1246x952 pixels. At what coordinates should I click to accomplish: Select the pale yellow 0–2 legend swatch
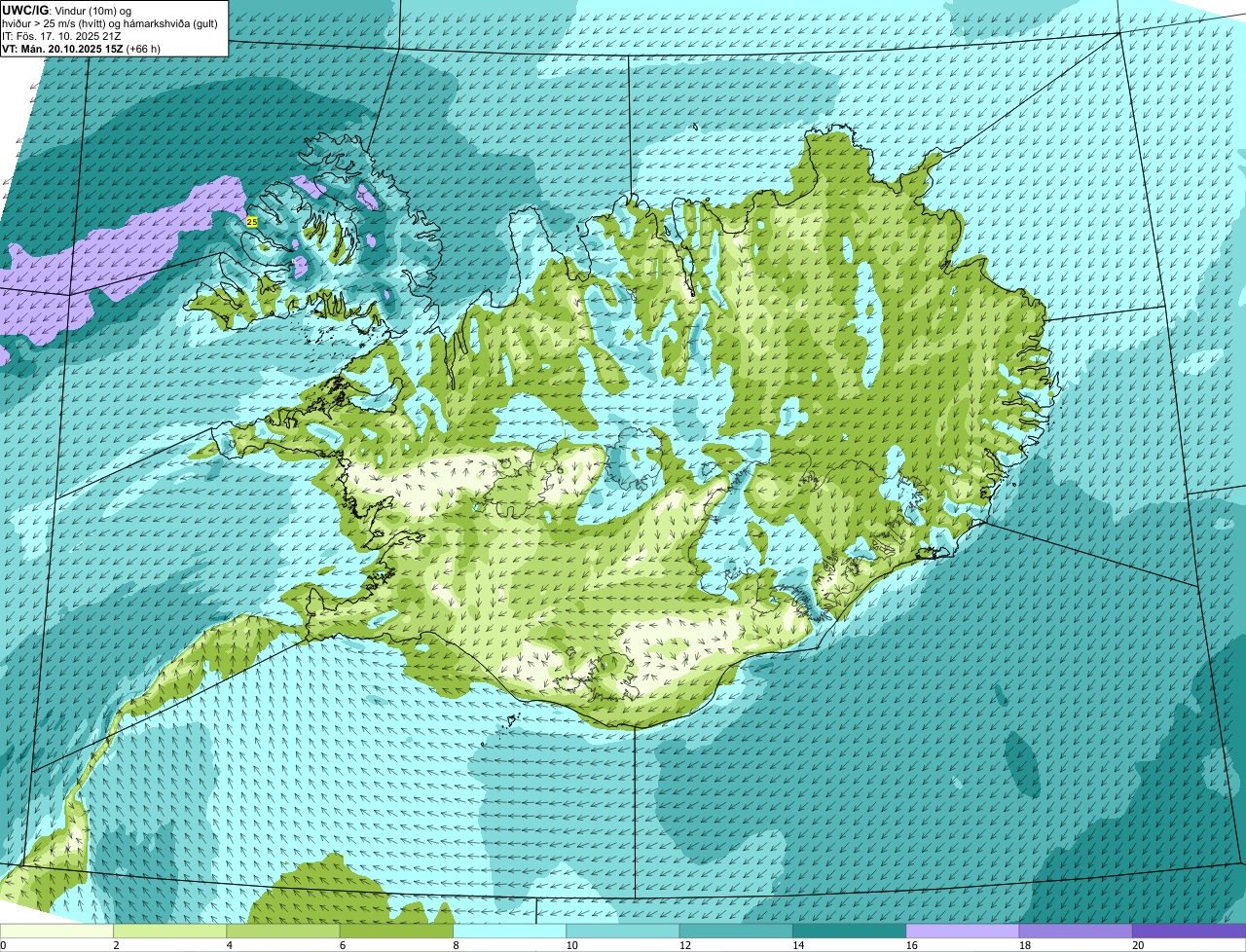[56, 931]
